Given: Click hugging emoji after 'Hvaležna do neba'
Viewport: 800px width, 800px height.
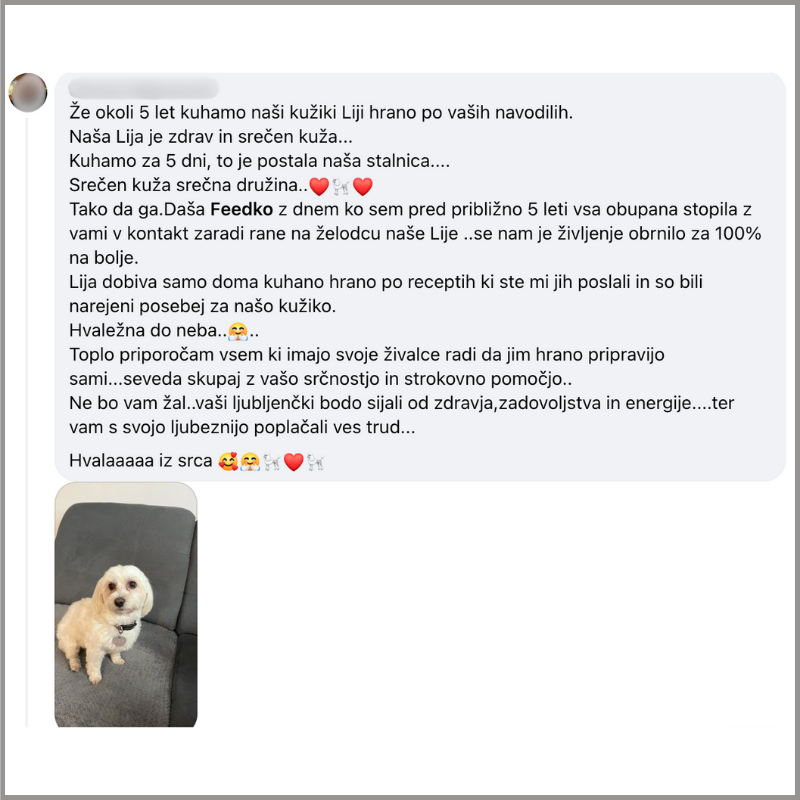Looking at the screenshot, I should (238, 332).
